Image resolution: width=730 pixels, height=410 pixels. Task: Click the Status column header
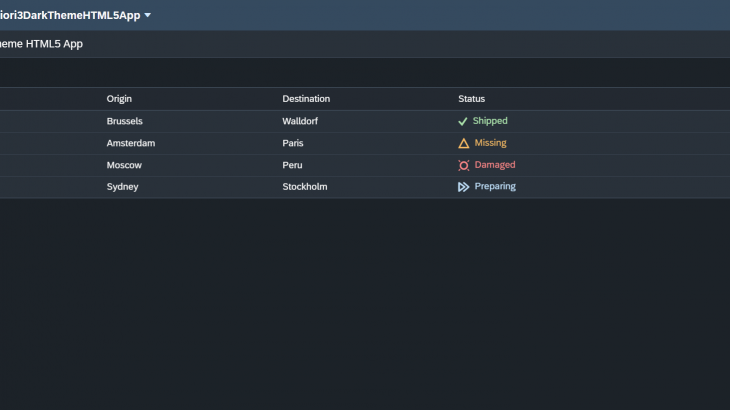pos(471,99)
